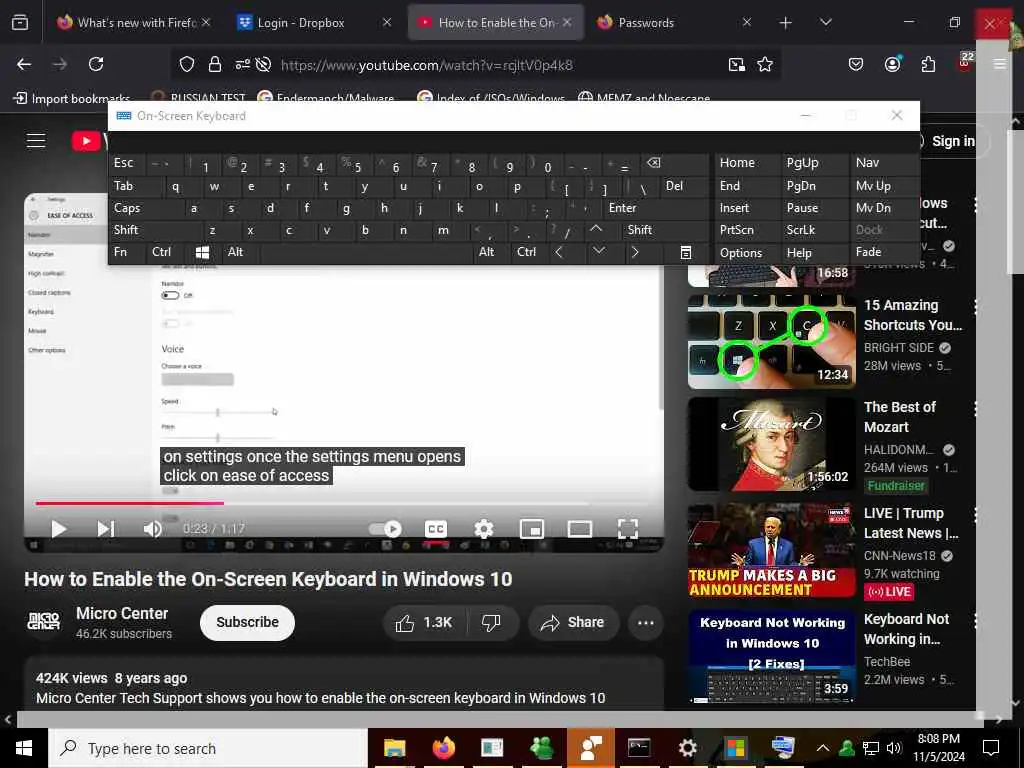Open File Explorer from taskbar
1024x768 pixels.
point(394,748)
